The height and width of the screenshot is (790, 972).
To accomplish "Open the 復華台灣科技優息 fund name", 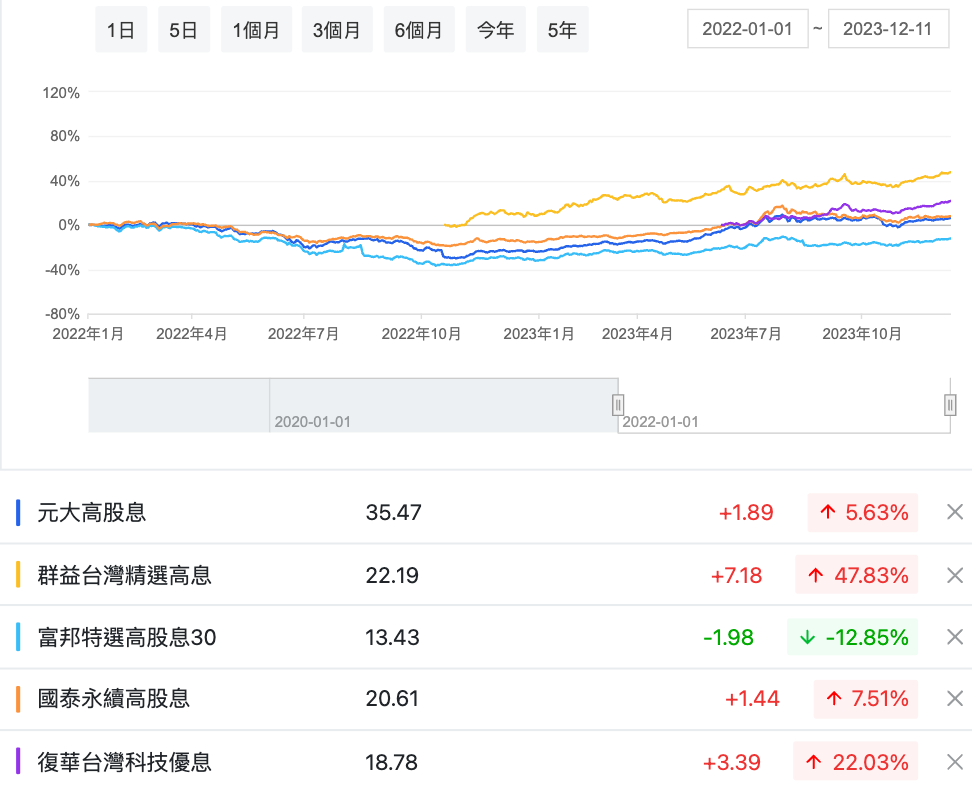I will click(125, 762).
